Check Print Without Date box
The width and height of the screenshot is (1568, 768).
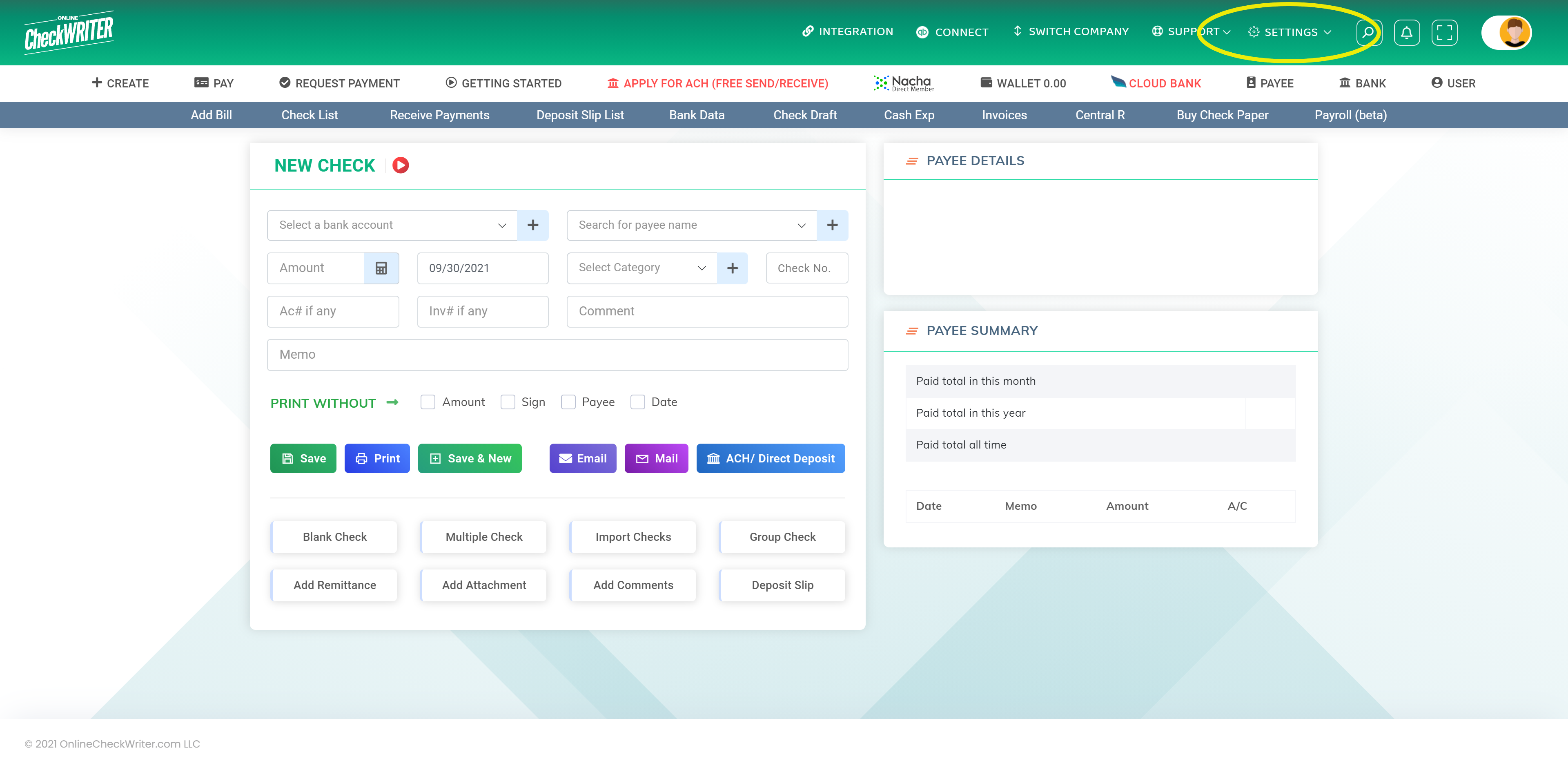pyautogui.click(x=637, y=402)
